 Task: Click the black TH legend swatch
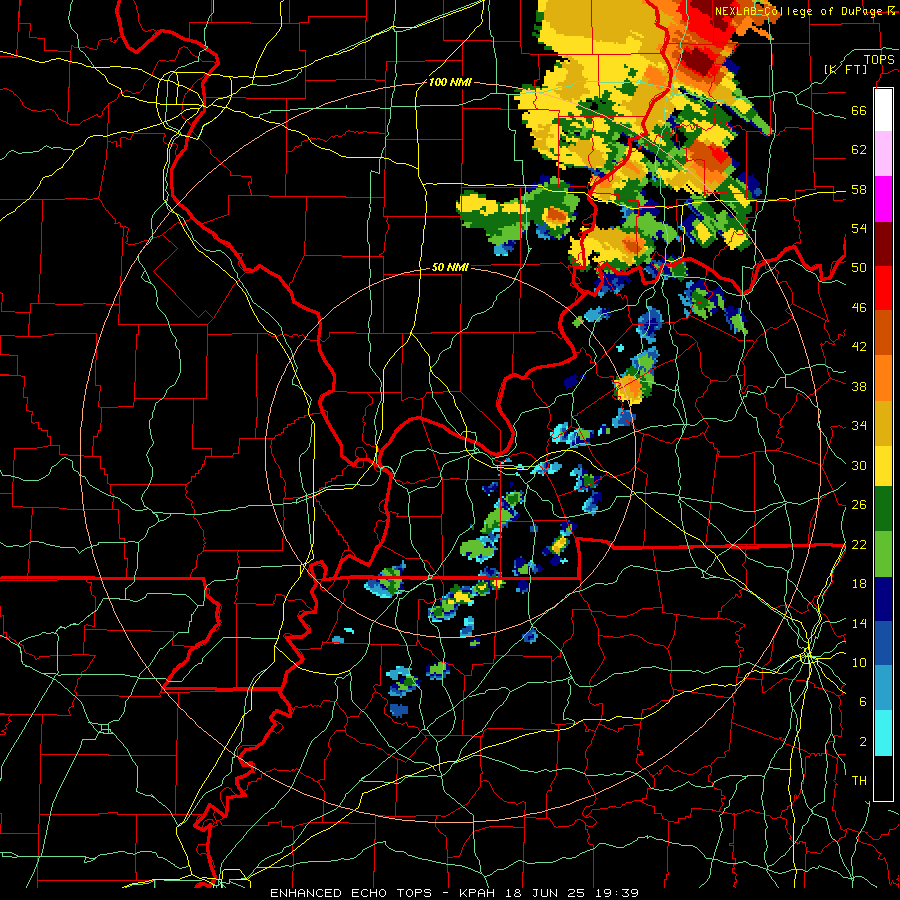coord(883,777)
